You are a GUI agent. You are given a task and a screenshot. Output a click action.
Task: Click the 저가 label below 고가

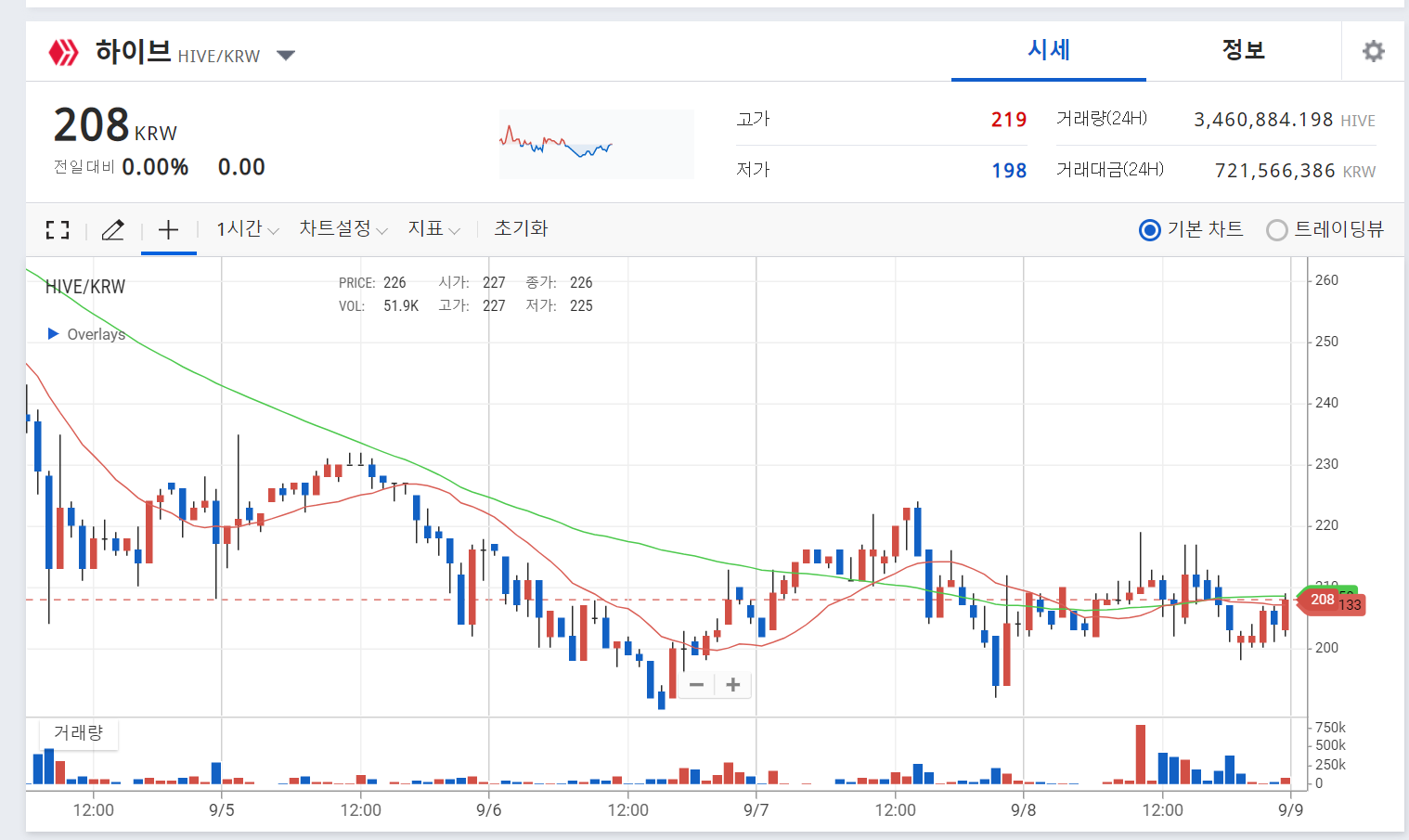[x=754, y=170]
